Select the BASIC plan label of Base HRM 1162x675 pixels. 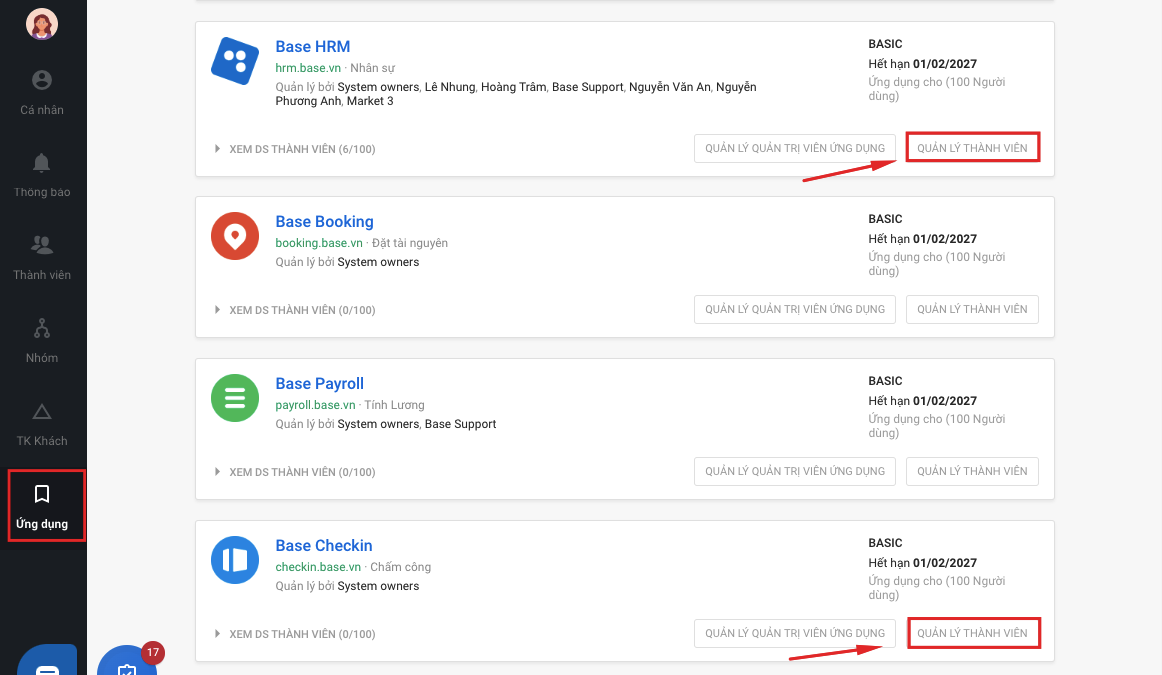click(886, 44)
